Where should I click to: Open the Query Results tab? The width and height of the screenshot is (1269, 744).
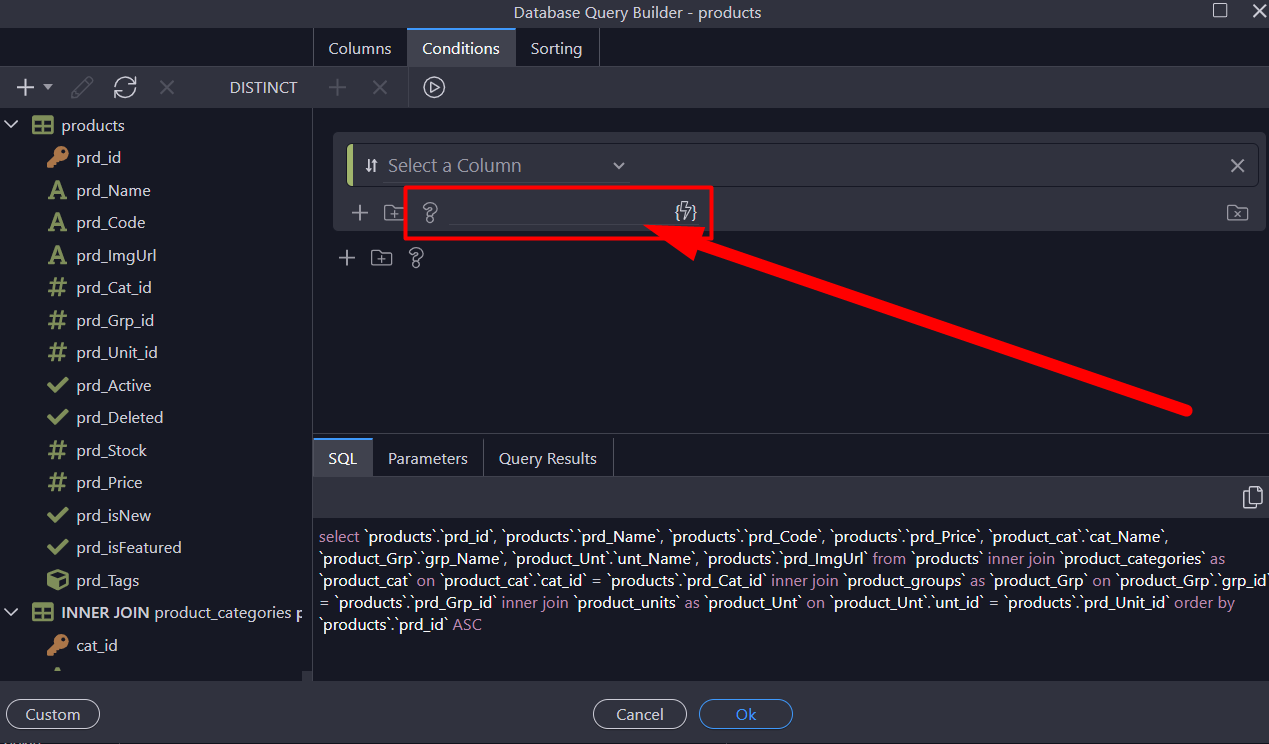coord(547,457)
